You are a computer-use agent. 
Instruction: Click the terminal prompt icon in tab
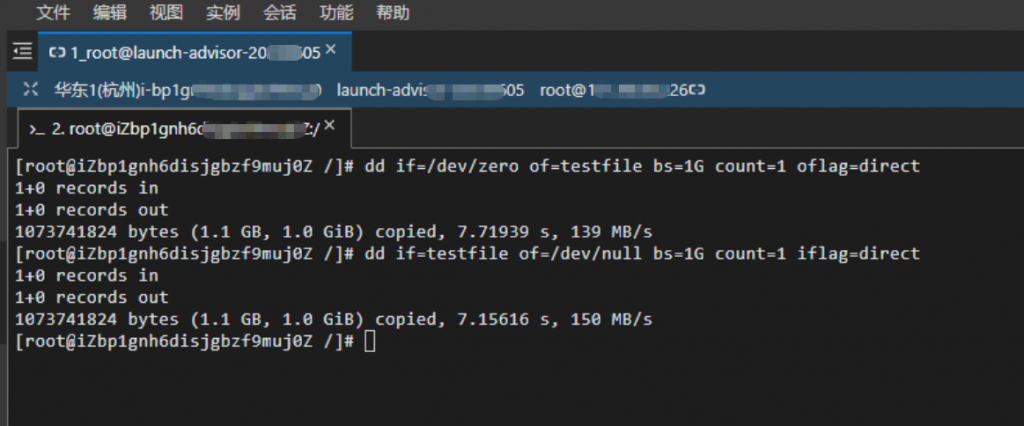pos(36,129)
